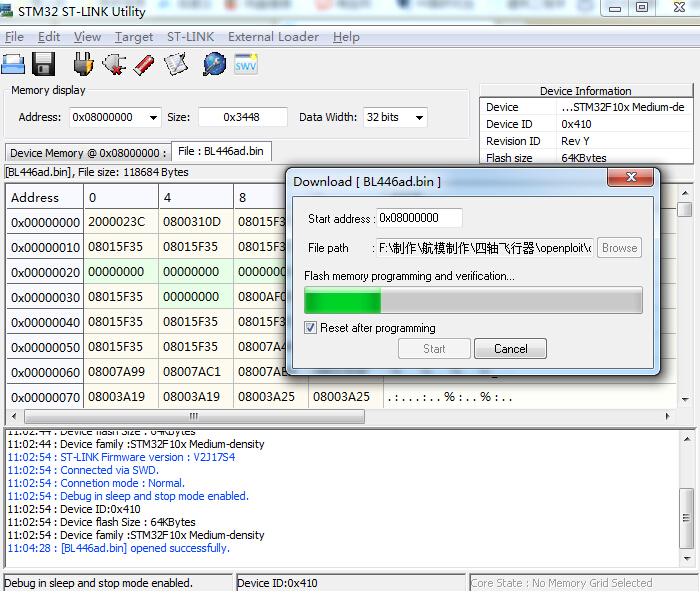
Task: Toggle Reset after programming checkbox
Action: [310, 328]
